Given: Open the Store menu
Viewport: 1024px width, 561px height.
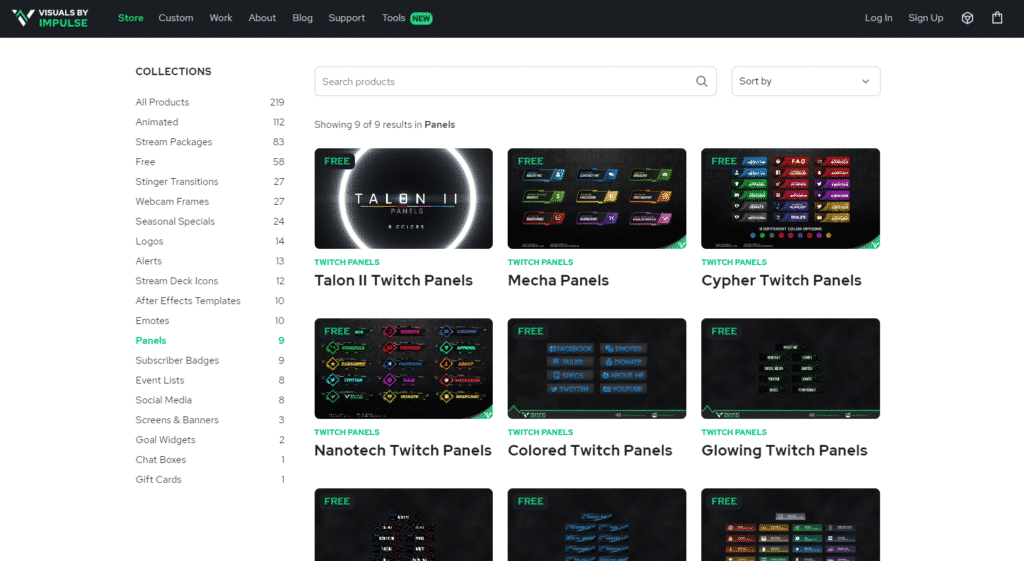Looking at the screenshot, I should (x=131, y=18).
